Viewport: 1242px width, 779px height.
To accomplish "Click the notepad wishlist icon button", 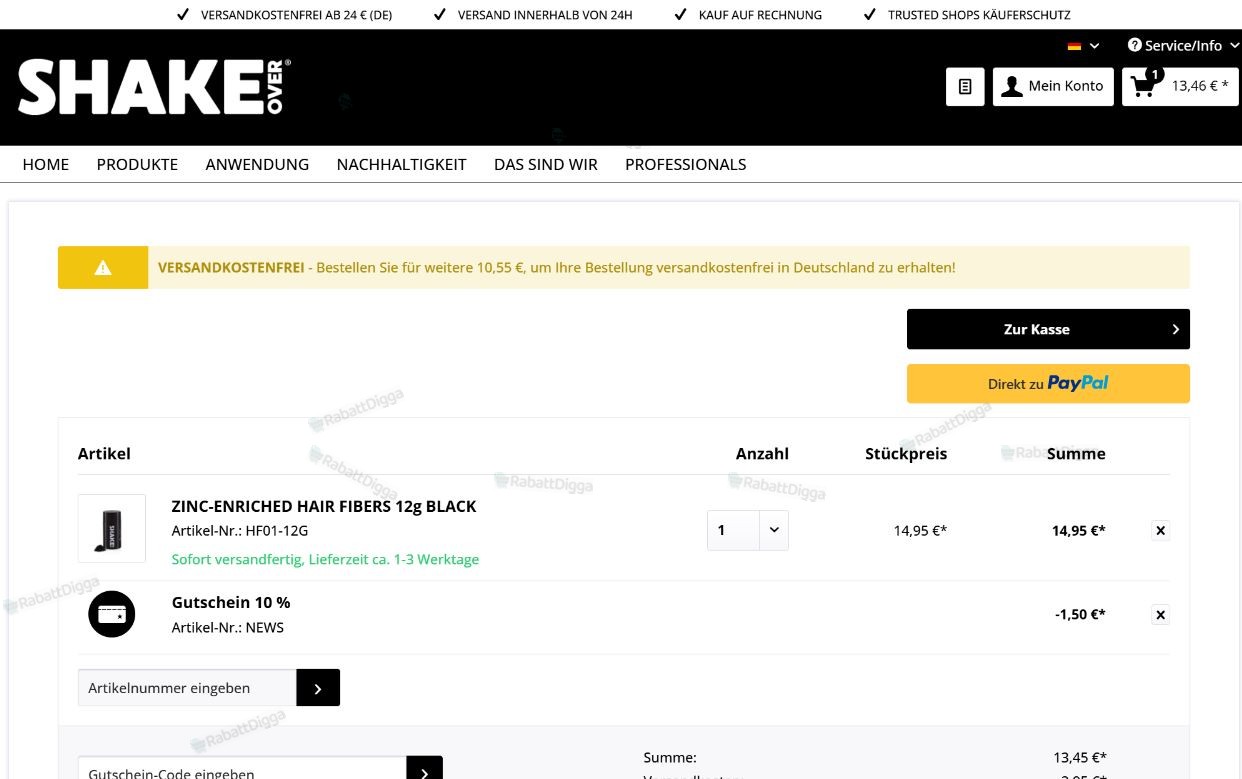I will [x=965, y=87].
